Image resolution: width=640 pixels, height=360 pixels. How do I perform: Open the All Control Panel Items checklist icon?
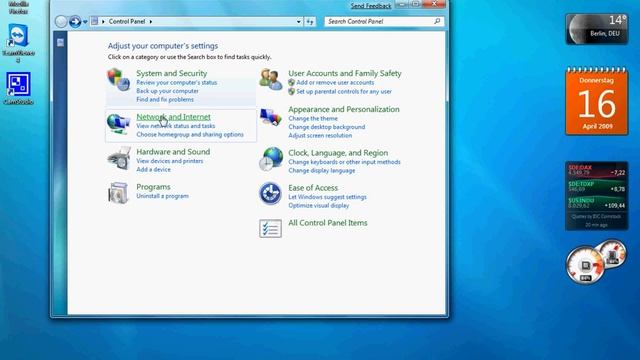(270, 228)
